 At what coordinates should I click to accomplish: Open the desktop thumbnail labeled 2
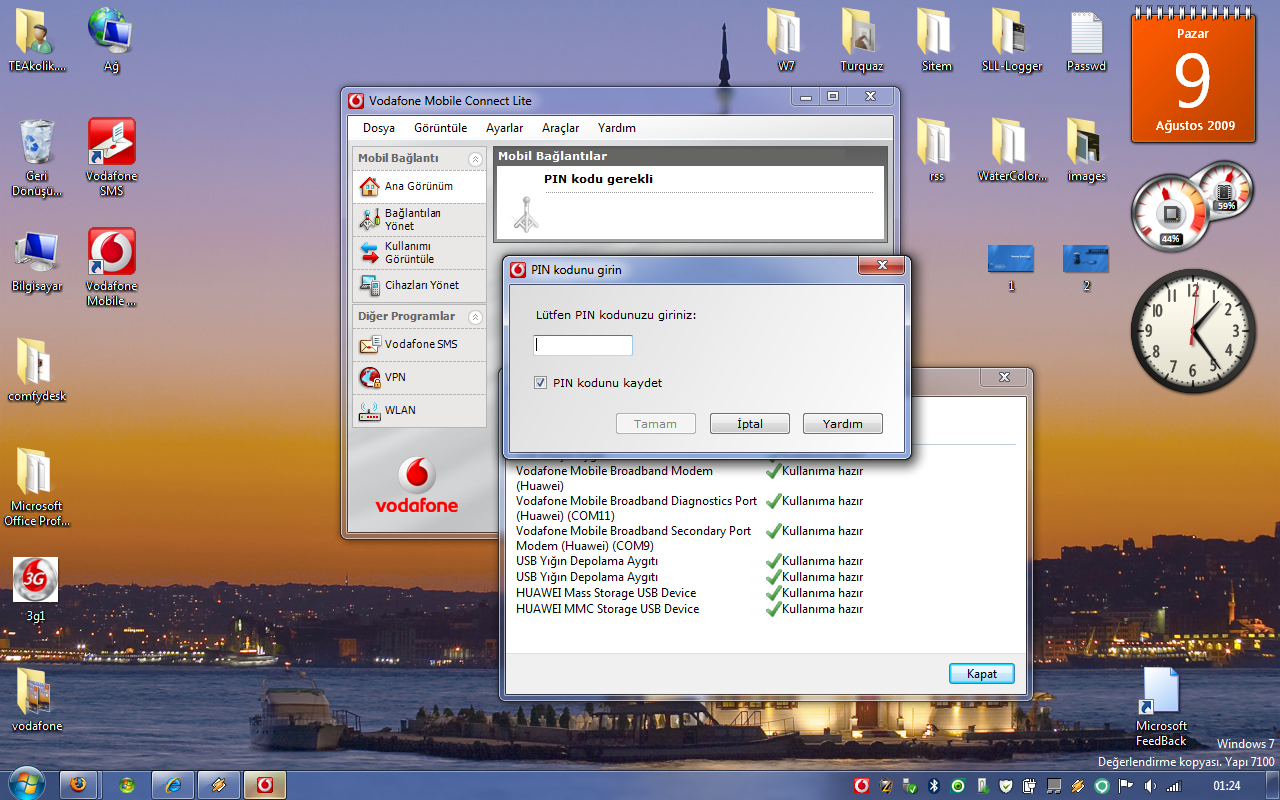click(x=1086, y=266)
